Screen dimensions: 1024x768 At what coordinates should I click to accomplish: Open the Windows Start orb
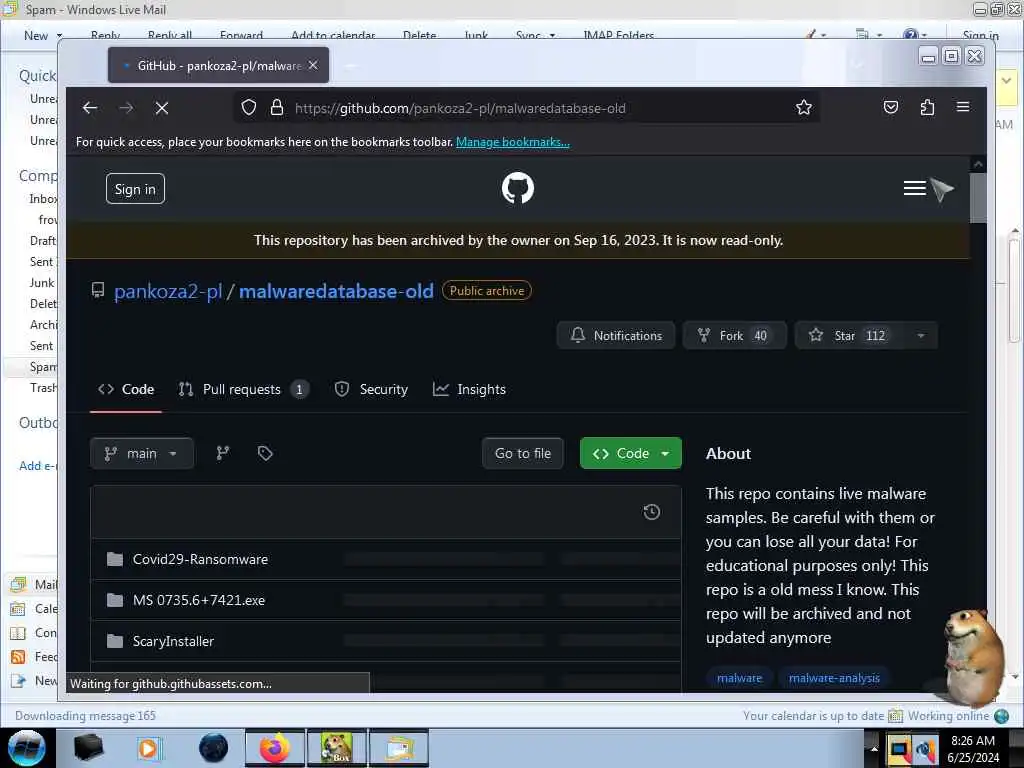[x=27, y=748]
